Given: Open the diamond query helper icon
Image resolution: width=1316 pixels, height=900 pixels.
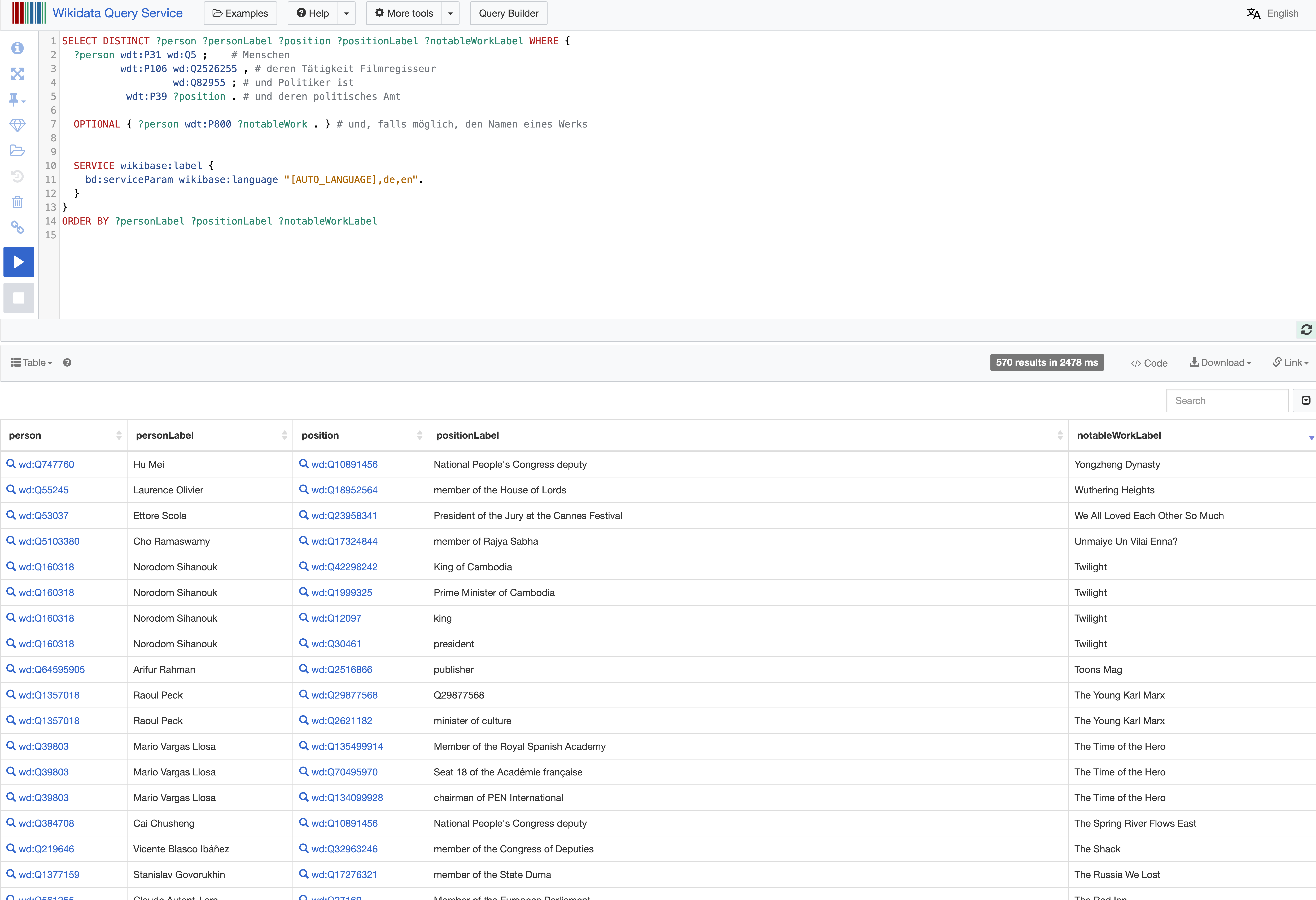Looking at the screenshot, I should pyautogui.click(x=18, y=125).
